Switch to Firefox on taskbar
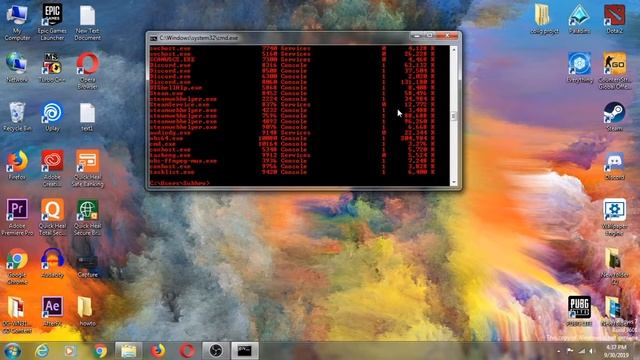640x360 pixels. click(158, 351)
